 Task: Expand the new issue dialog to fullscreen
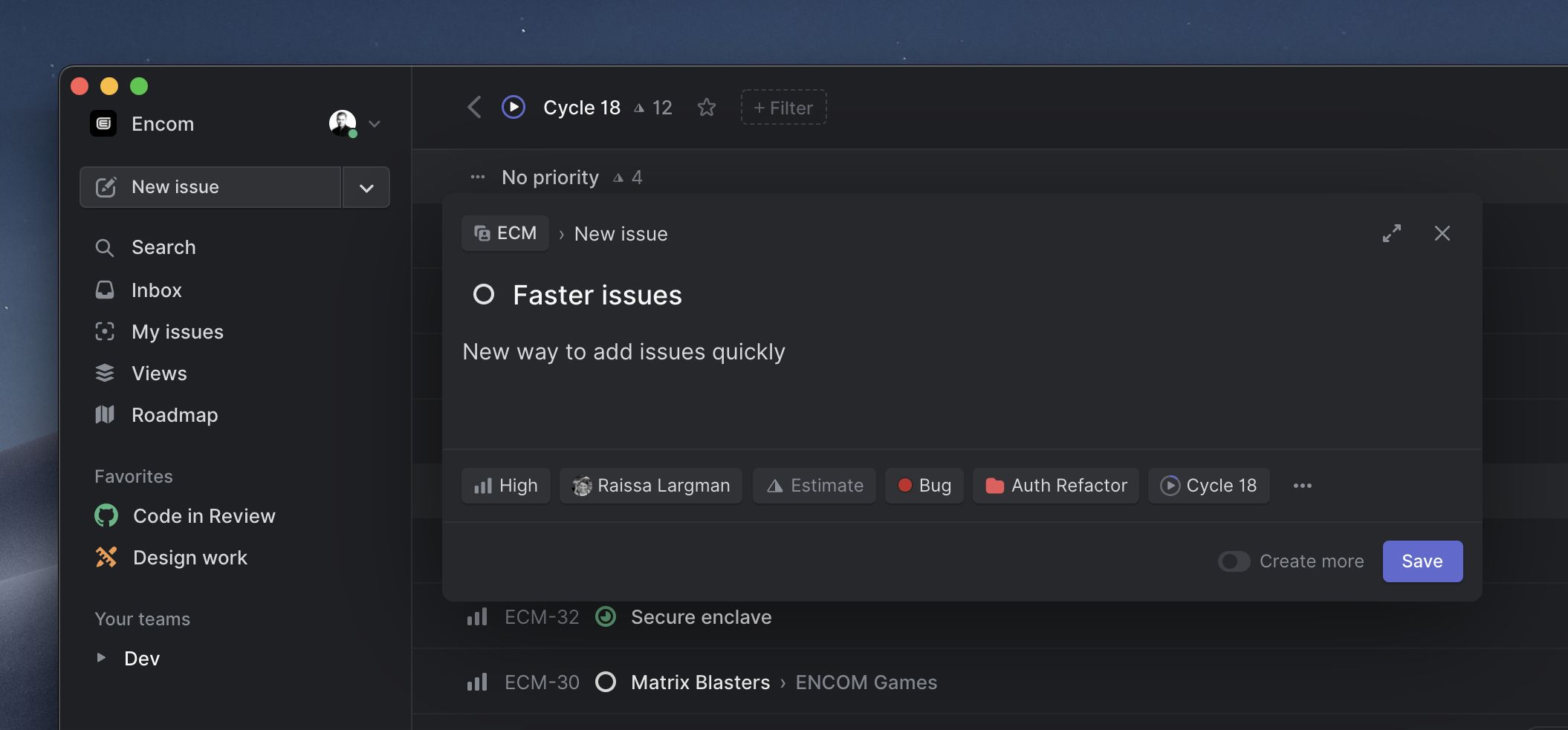click(x=1392, y=233)
